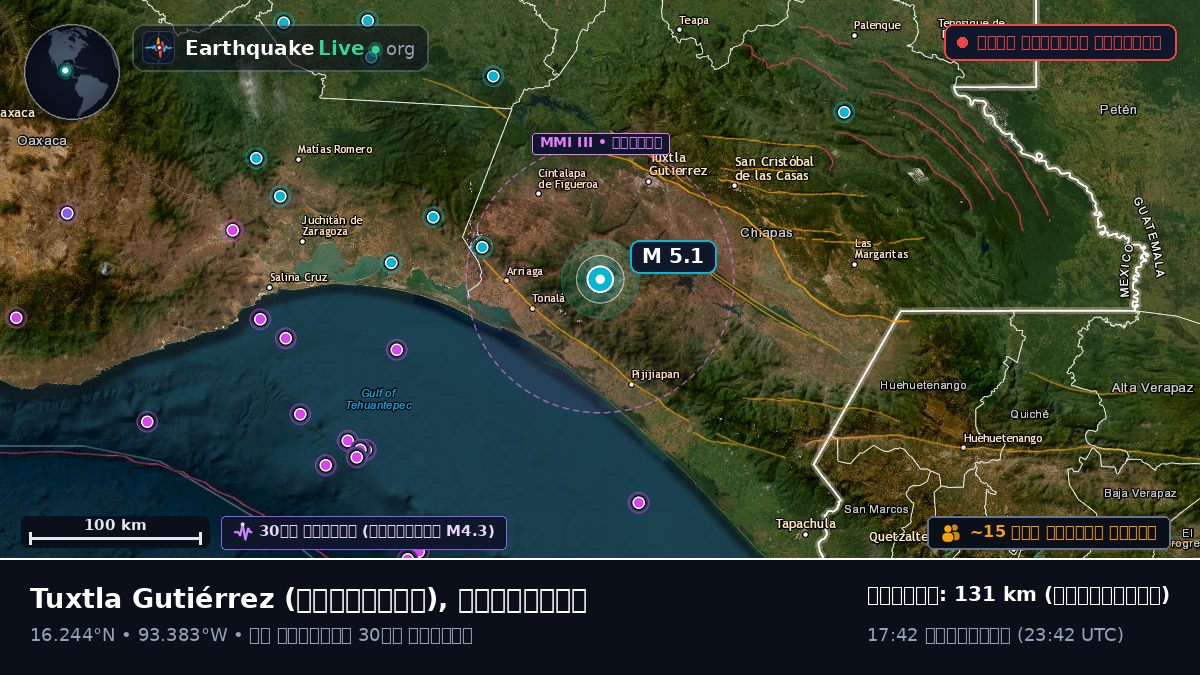Click the San Cristóbal de las Casas label
This screenshot has height=675, width=1200.
click(774, 168)
